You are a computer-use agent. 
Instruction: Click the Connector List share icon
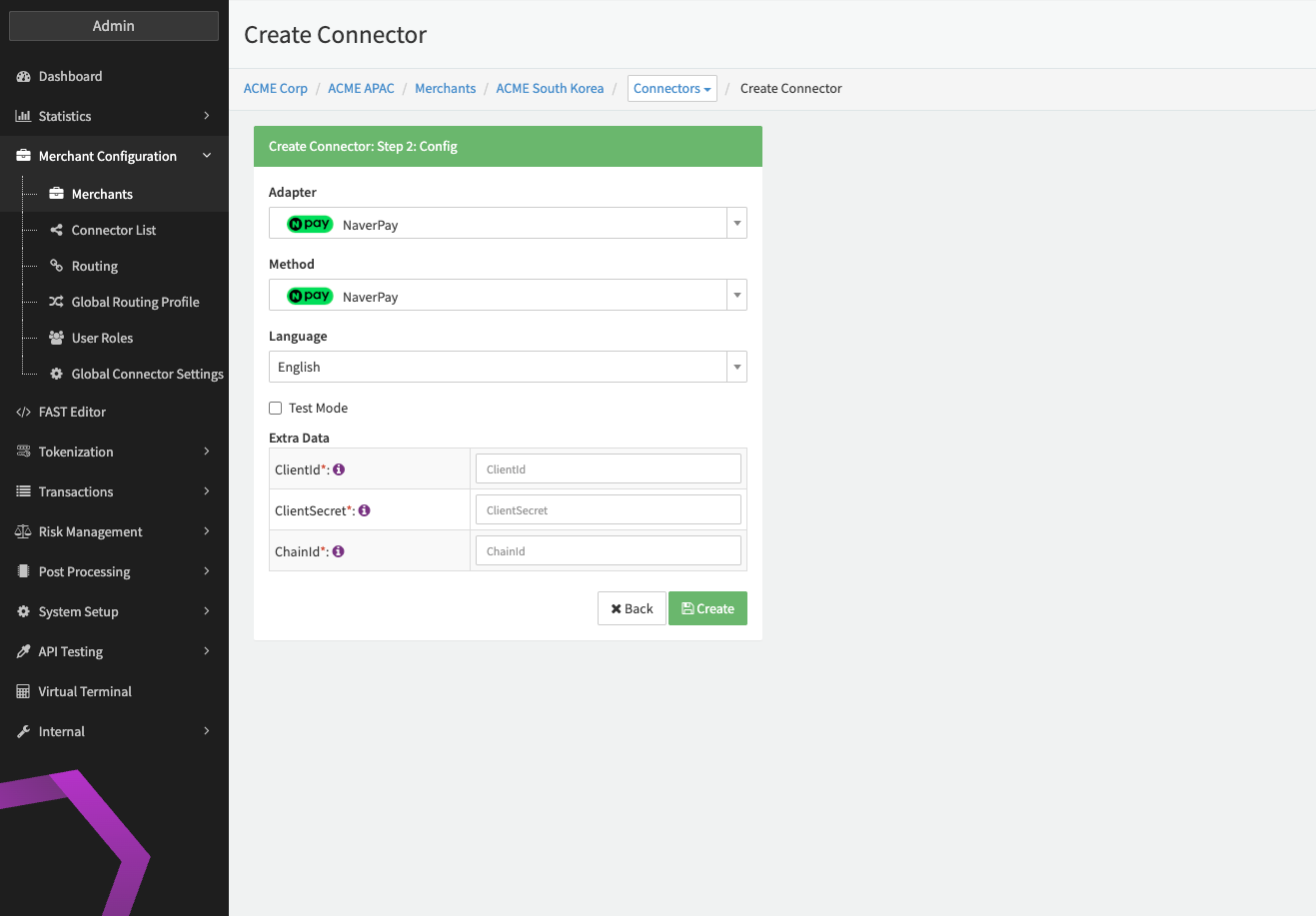(57, 230)
